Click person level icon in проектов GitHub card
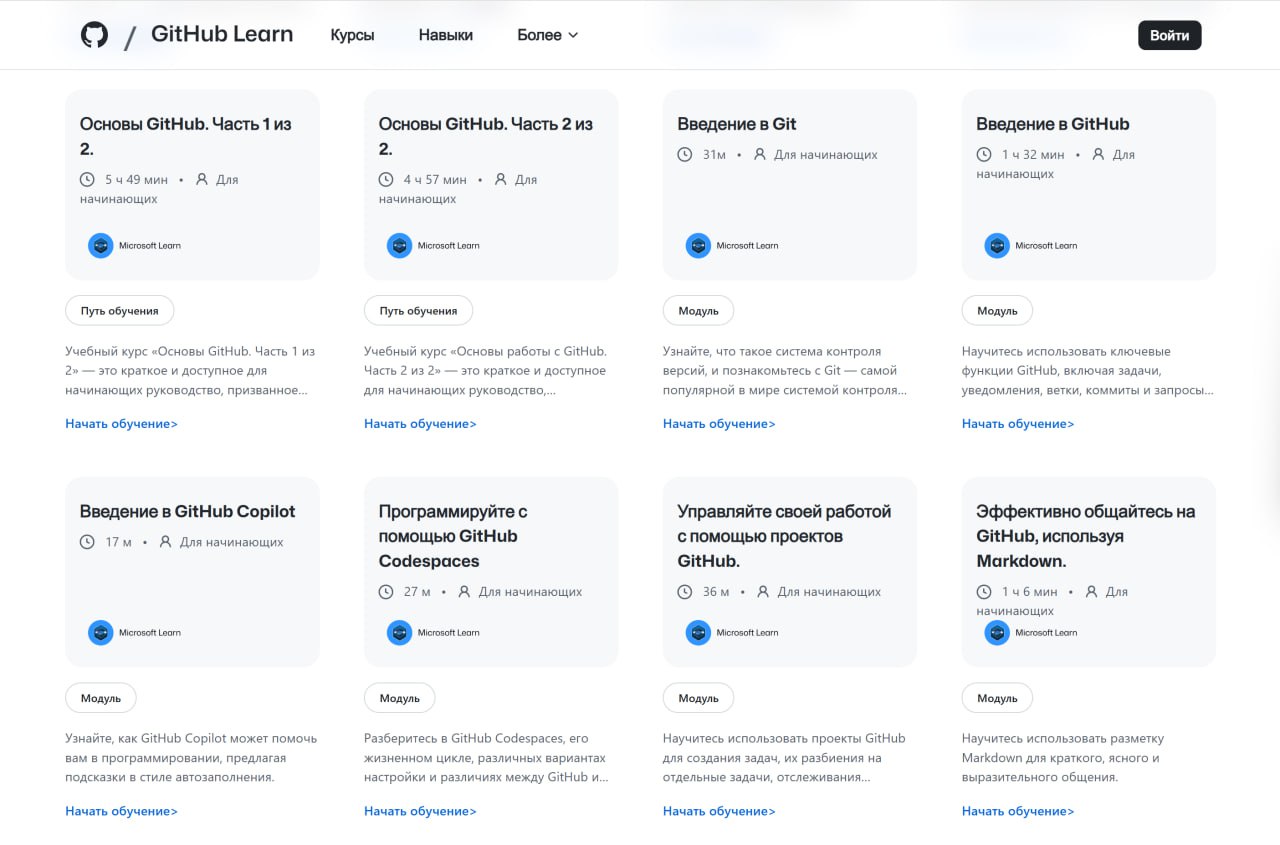 [763, 592]
